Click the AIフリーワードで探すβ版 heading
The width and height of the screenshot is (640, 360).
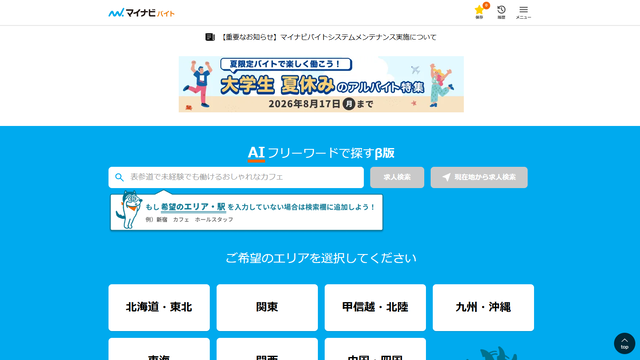[321, 153]
